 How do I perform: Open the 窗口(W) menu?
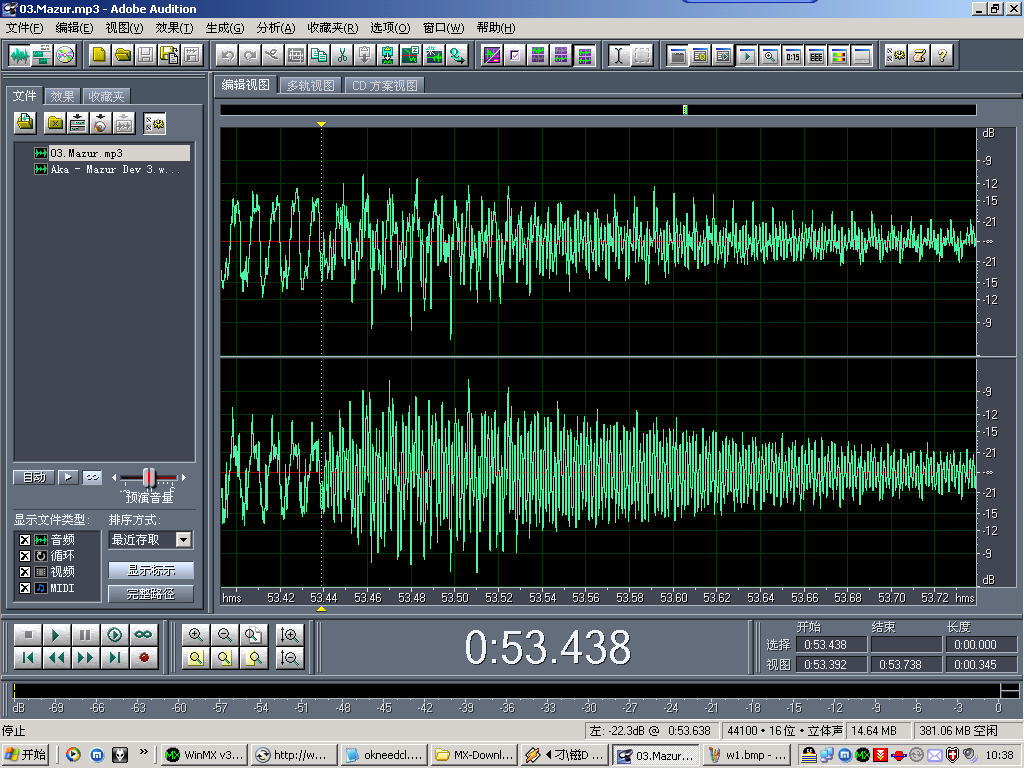coord(443,27)
